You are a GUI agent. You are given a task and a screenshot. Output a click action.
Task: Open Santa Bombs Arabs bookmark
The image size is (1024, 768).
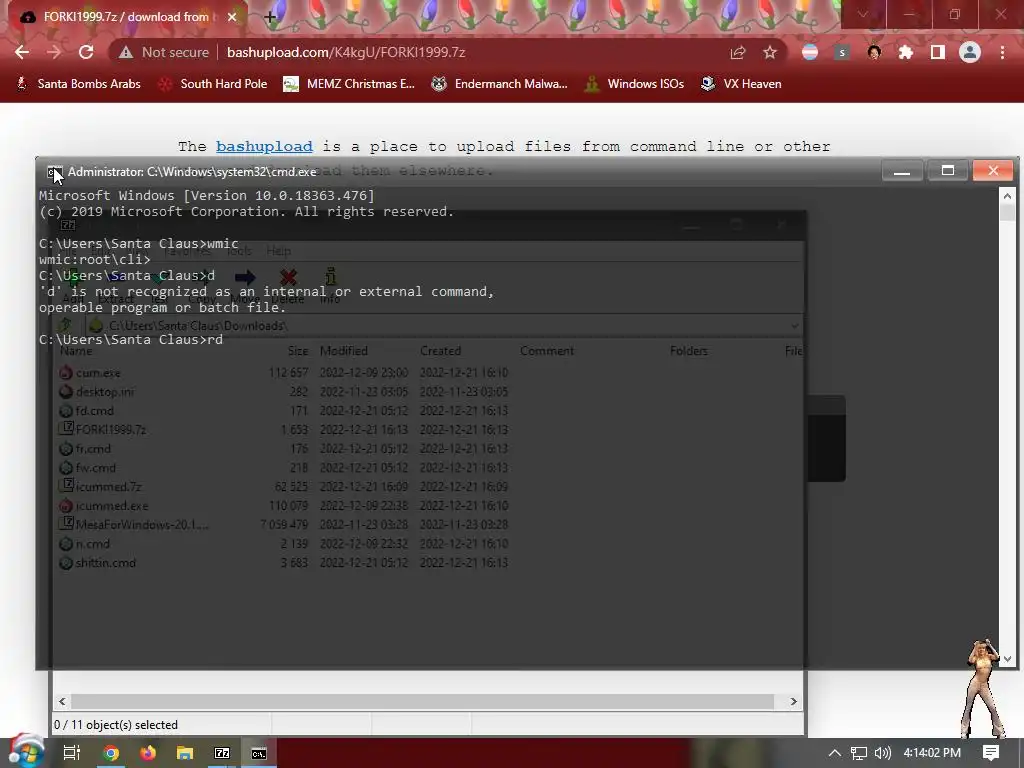pyautogui.click(x=78, y=84)
